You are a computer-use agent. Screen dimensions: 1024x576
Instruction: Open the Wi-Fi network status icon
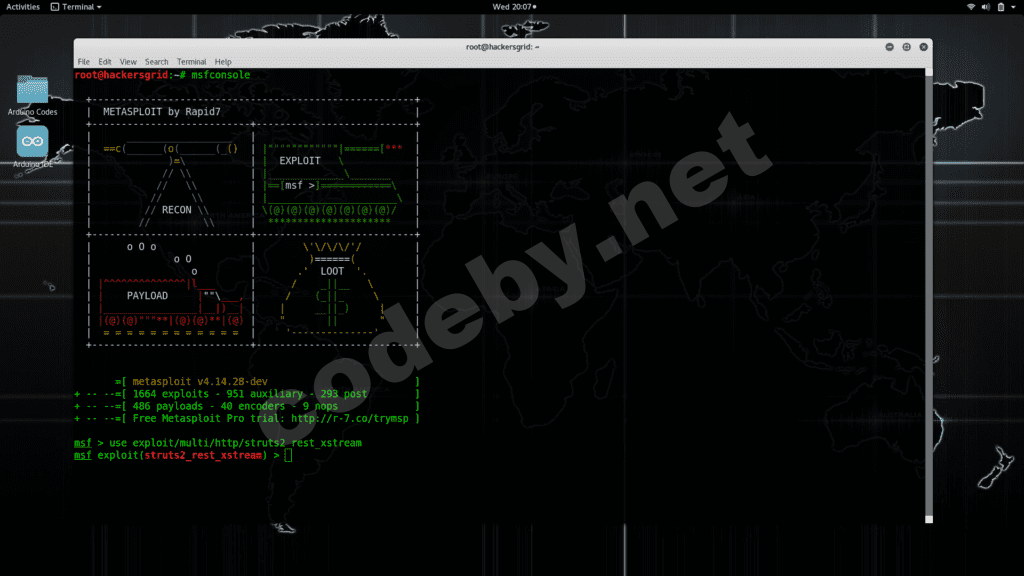970,7
